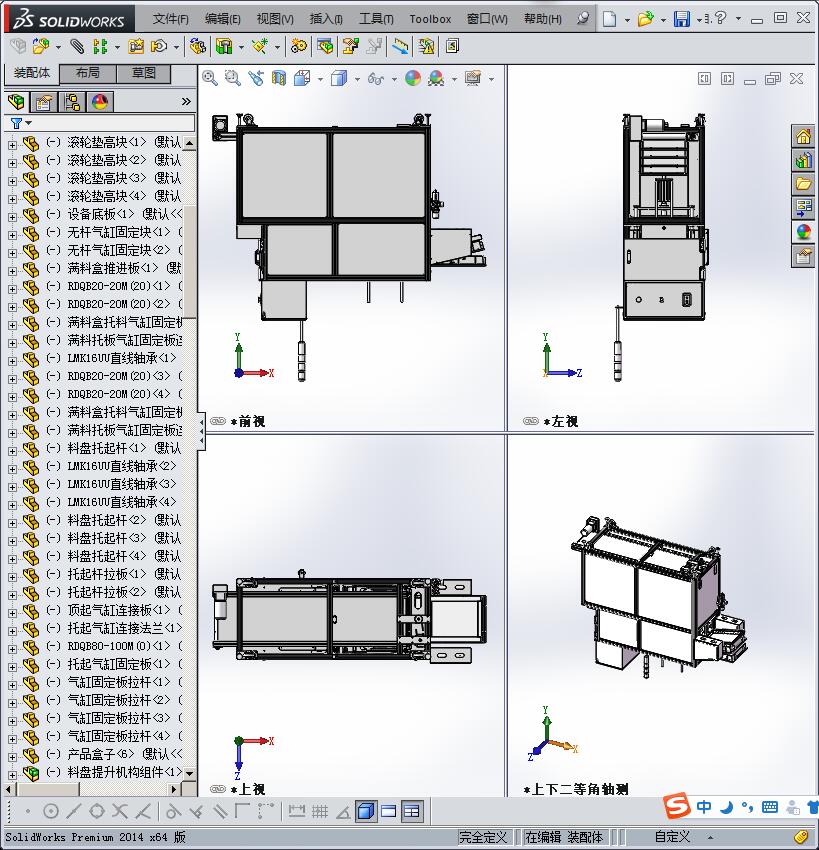
Task: Click the Mate paperclip icon
Action: (77, 47)
